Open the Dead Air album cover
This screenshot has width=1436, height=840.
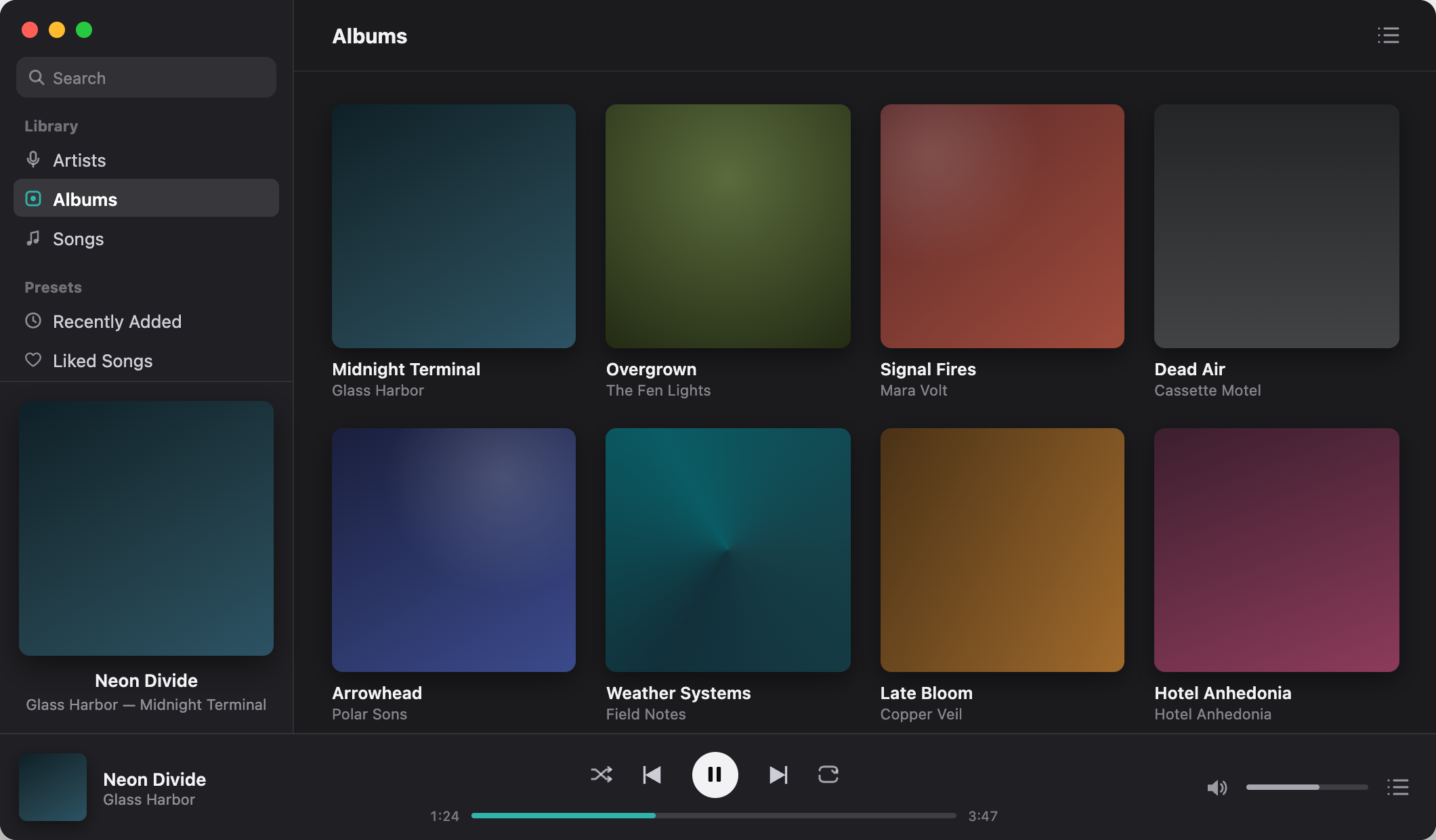(x=1277, y=226)
